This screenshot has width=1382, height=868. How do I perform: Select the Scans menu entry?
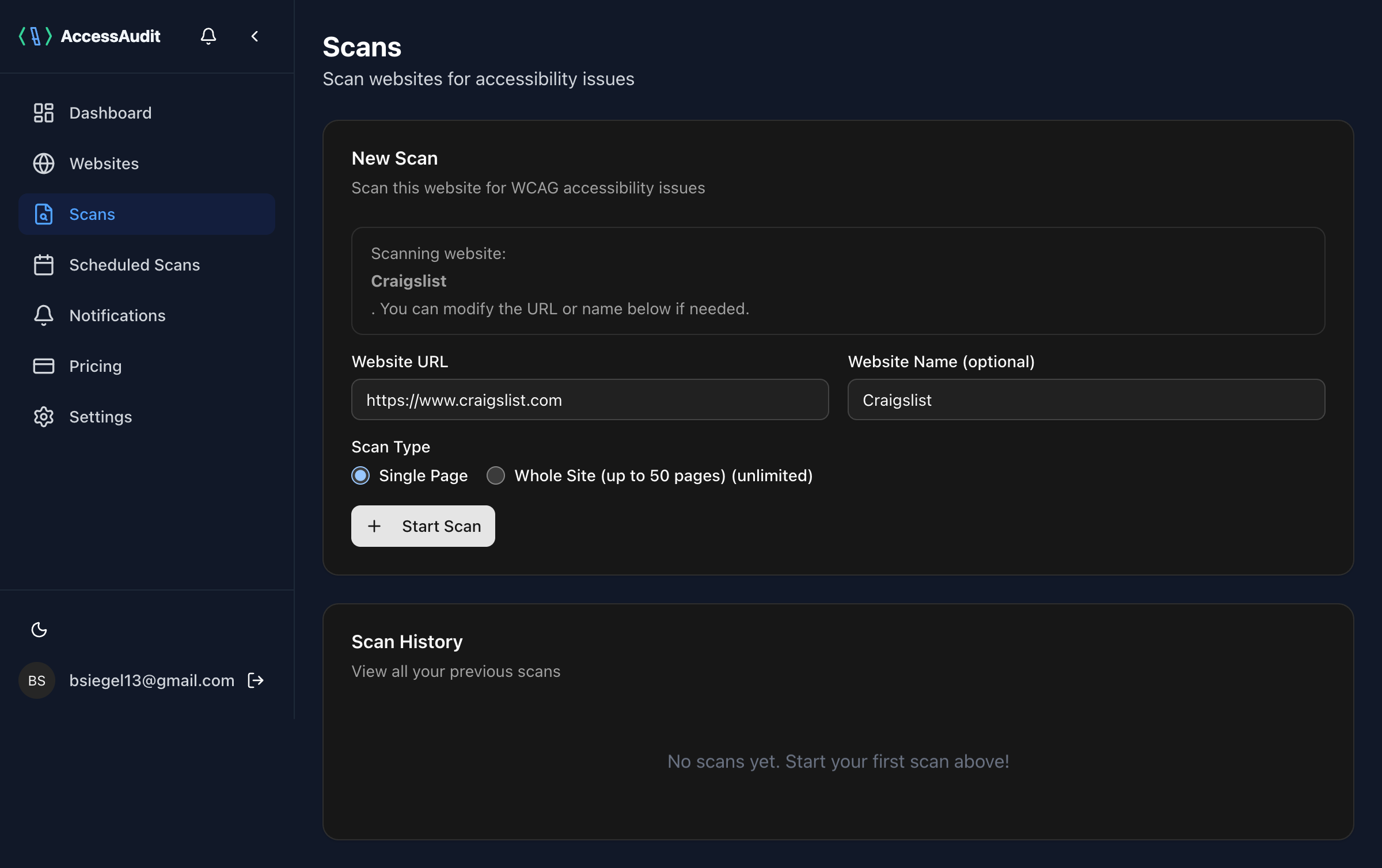[92, 214]
